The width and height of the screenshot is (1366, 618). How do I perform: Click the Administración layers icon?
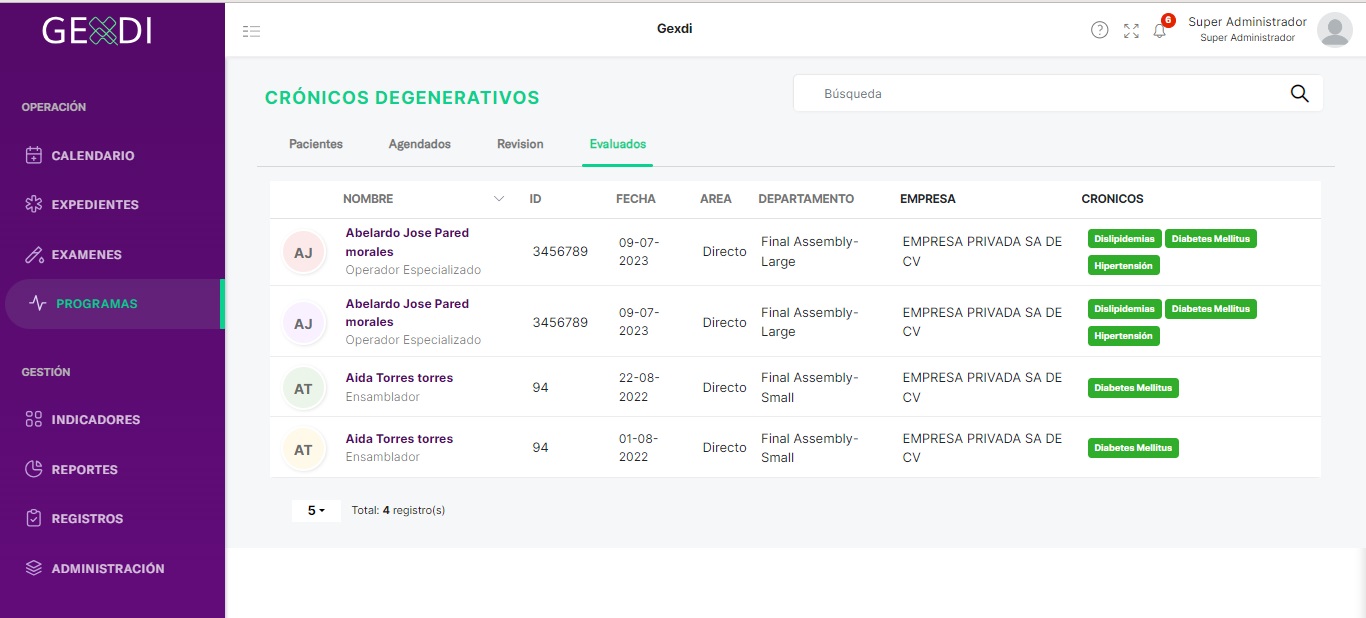(34, 568)
